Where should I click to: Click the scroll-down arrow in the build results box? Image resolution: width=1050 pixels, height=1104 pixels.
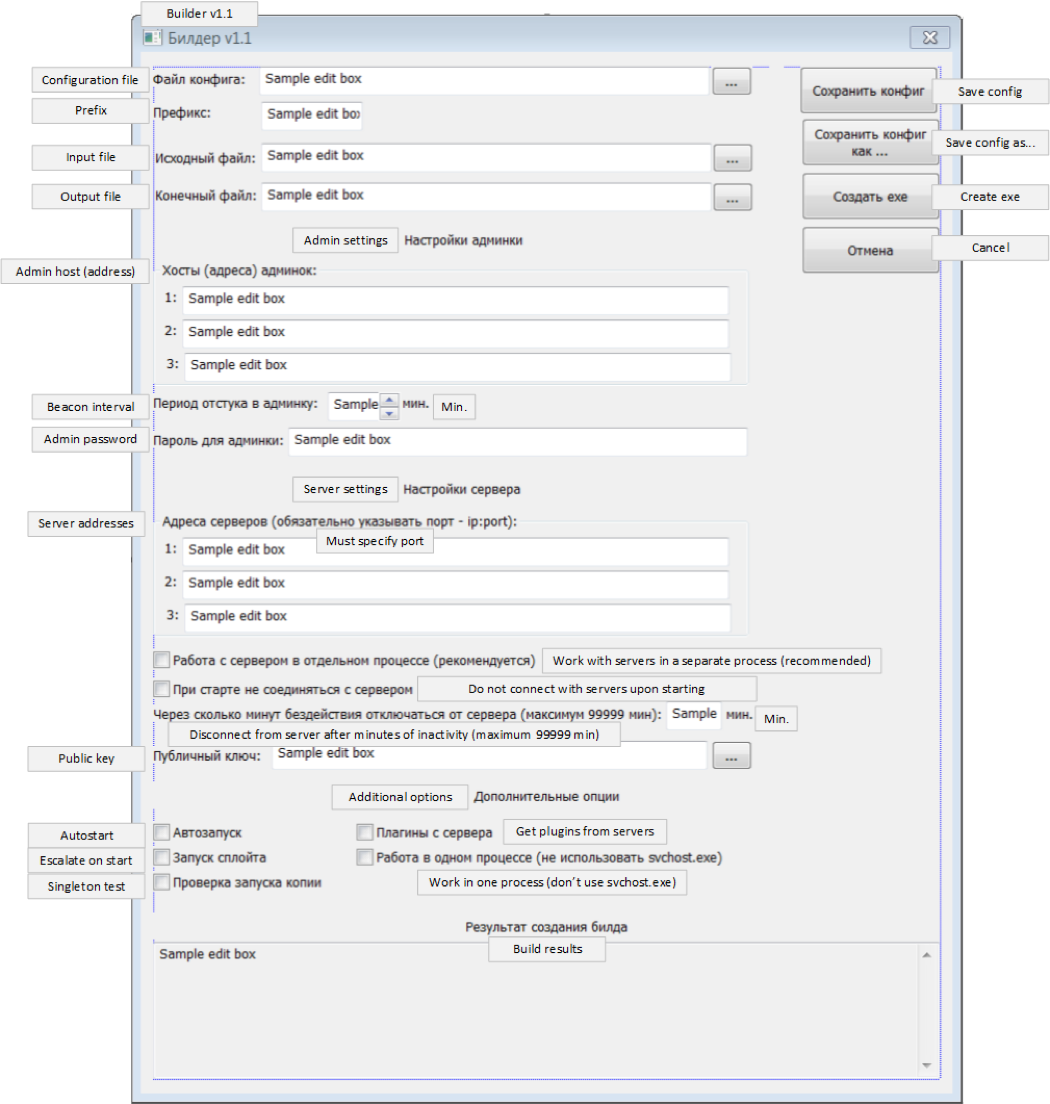coord(926,1065)
